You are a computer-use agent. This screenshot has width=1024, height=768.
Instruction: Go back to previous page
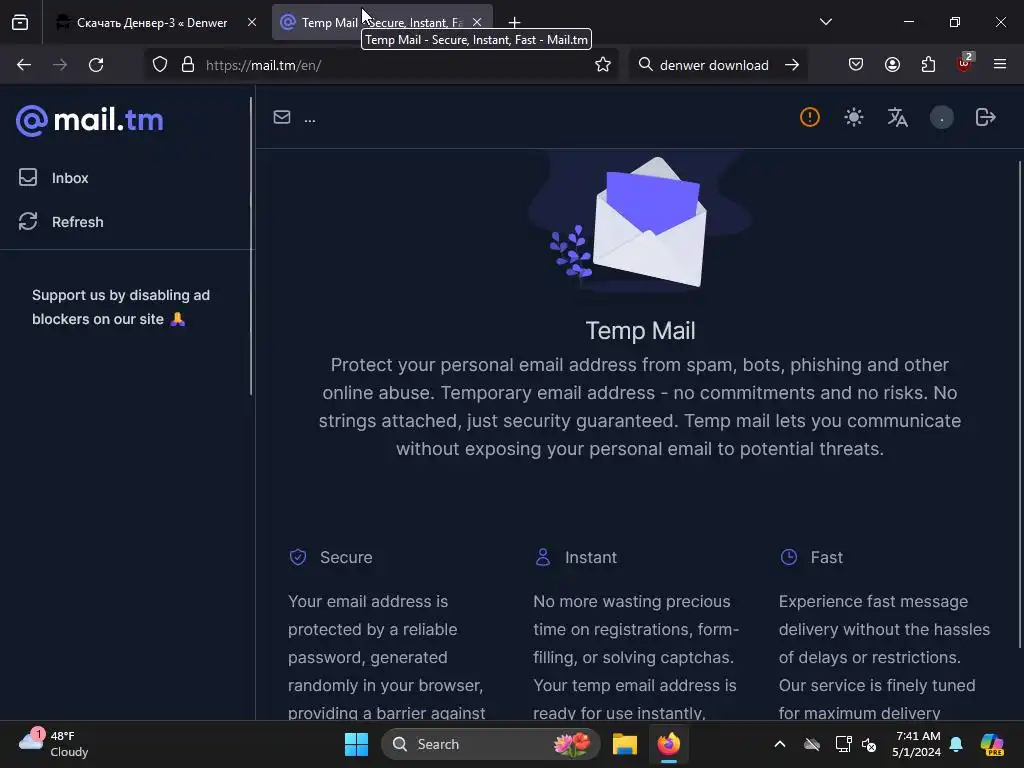click(x=24, y=65)
